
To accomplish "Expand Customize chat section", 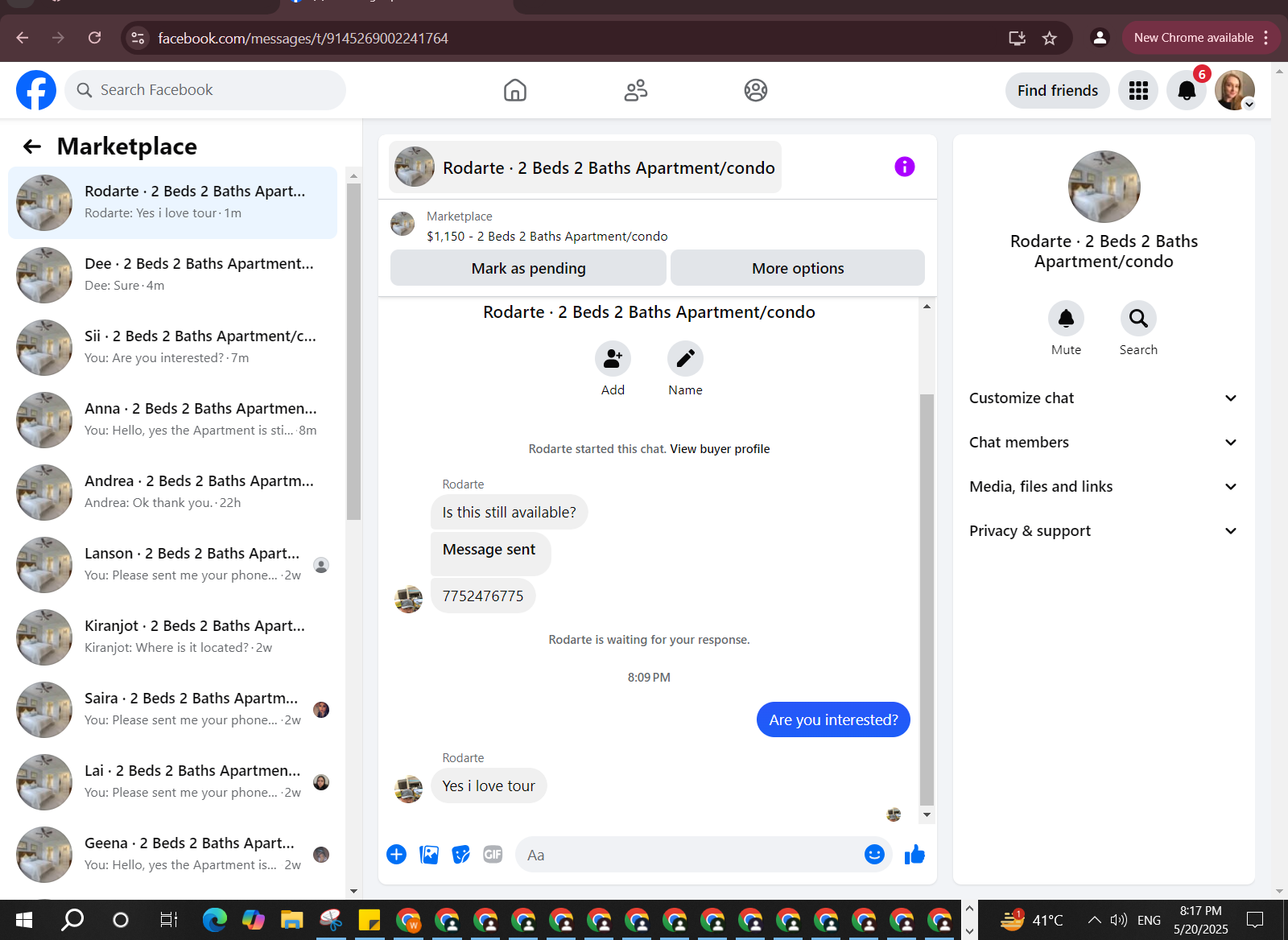I will [x=1104, y=398].
